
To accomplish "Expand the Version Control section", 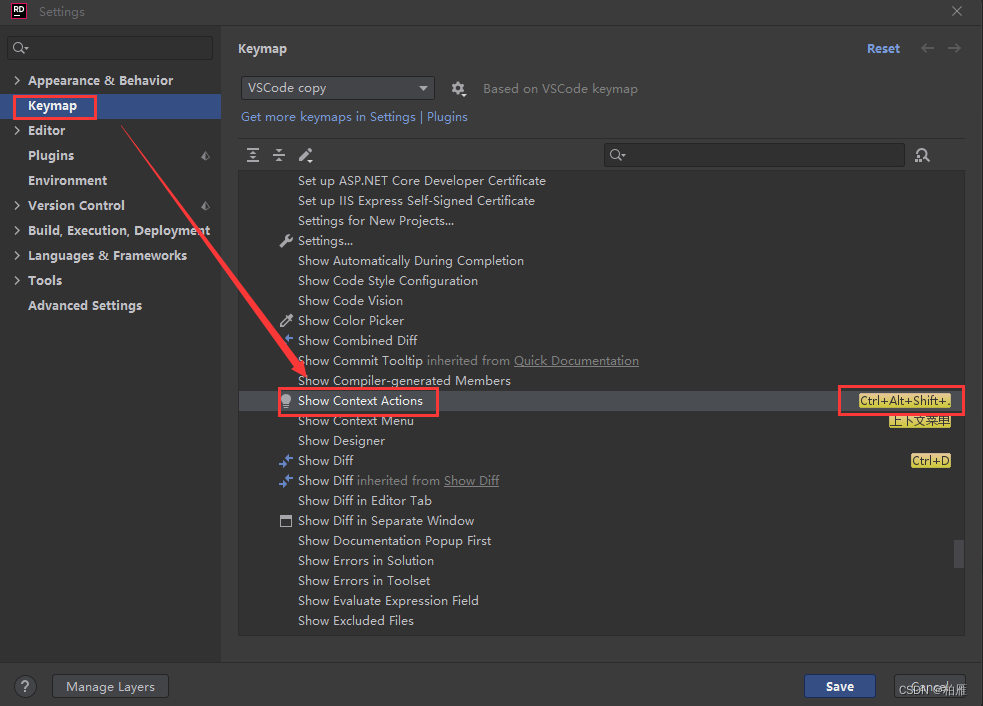I will point(17,205).
